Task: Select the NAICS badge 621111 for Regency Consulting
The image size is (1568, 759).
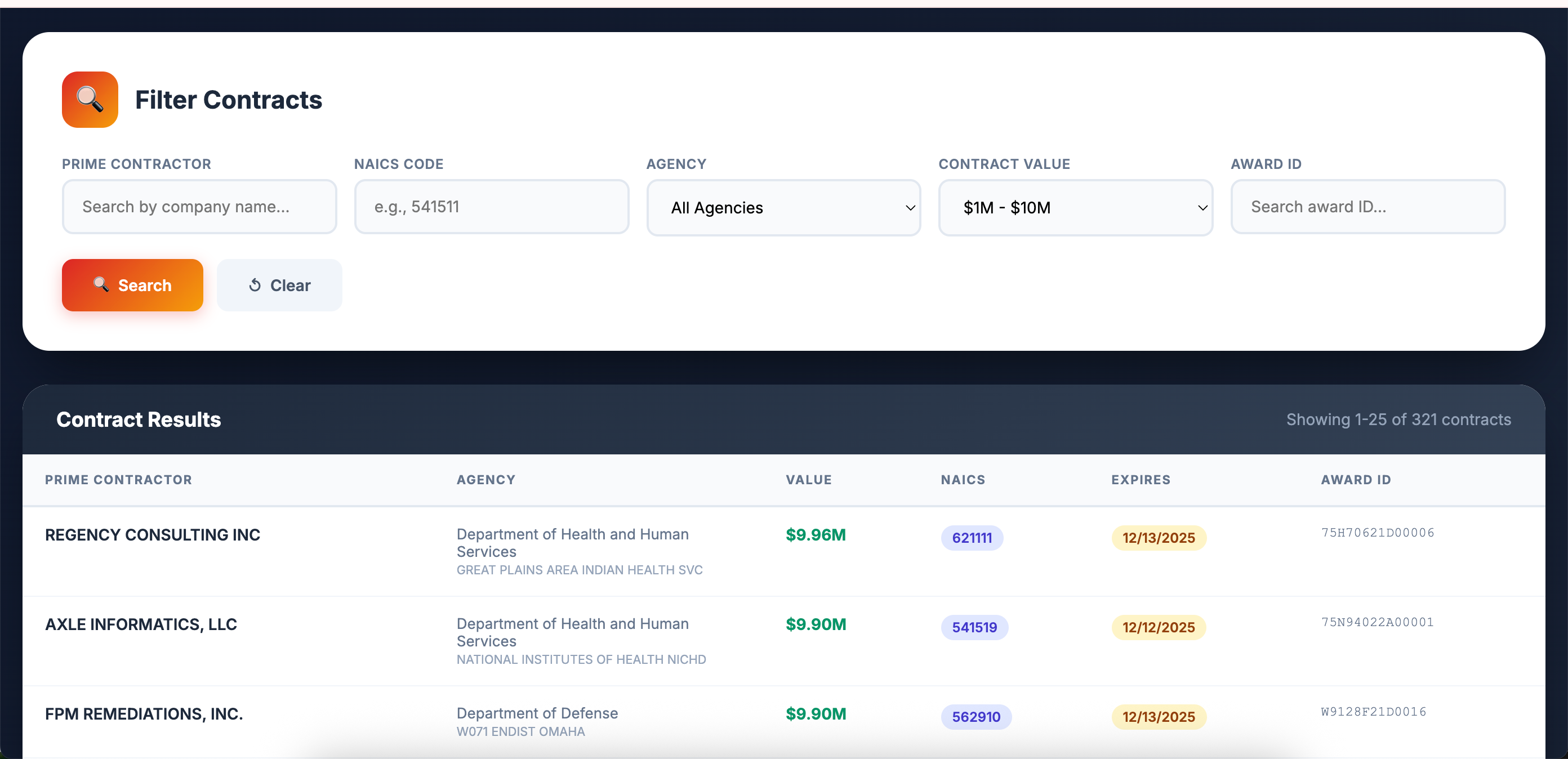Action: pos(972,538)
